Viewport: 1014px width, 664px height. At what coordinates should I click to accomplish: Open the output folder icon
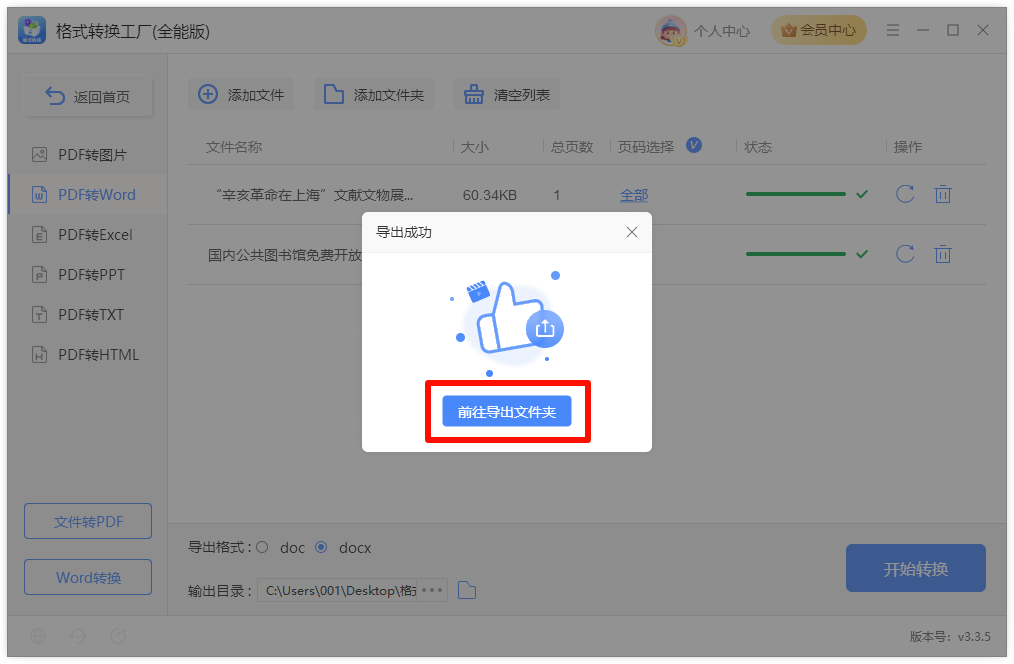(x=467, y=590)
